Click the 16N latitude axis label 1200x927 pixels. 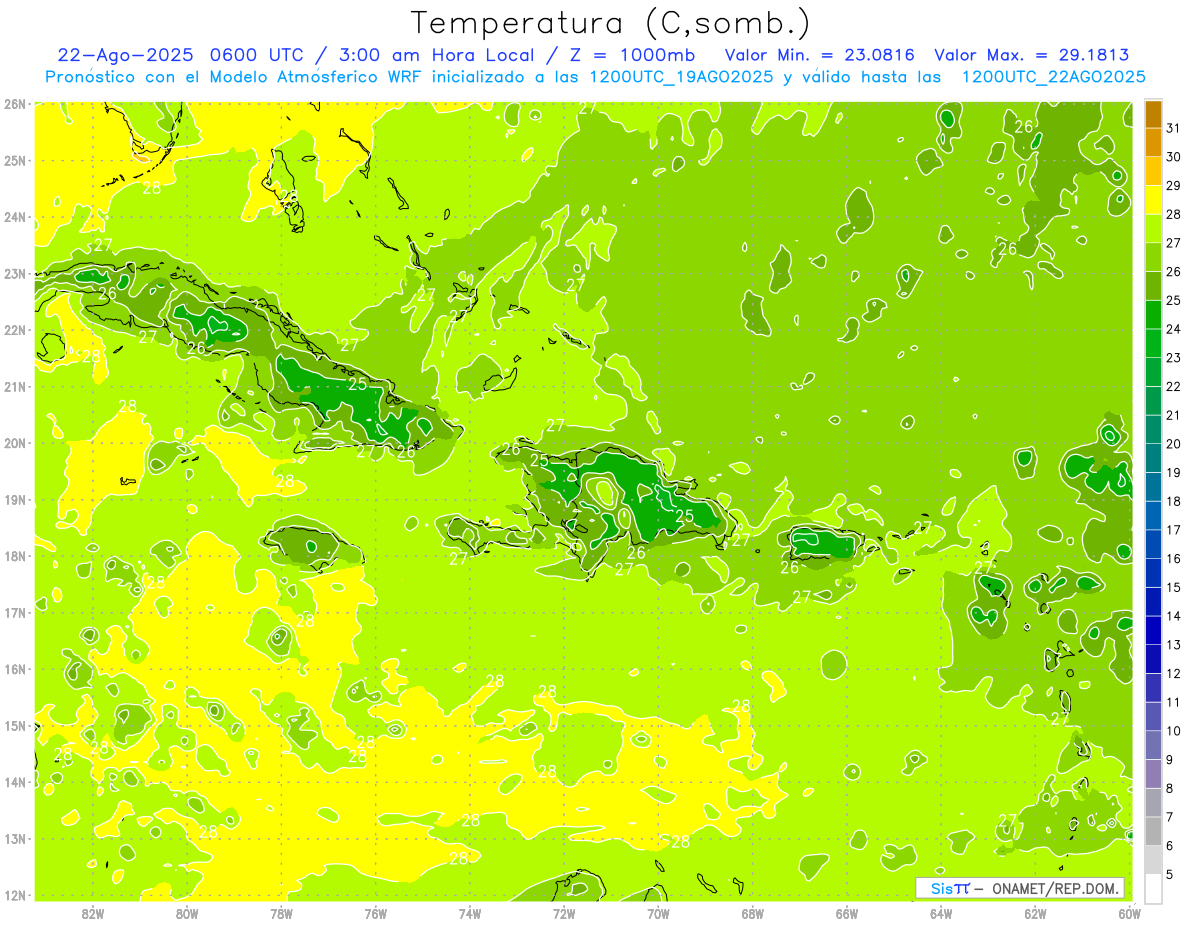[x=15, y=669]
